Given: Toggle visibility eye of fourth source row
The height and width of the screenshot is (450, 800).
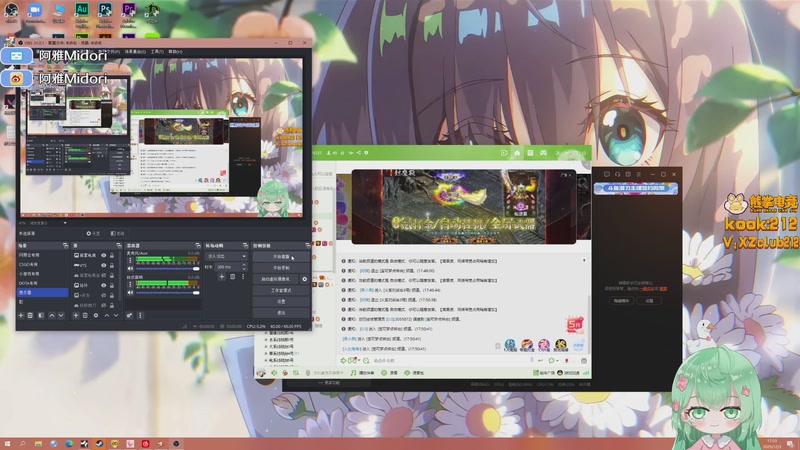Looking at the screenshot, I should pyautogui.click(x=104, y=285).
